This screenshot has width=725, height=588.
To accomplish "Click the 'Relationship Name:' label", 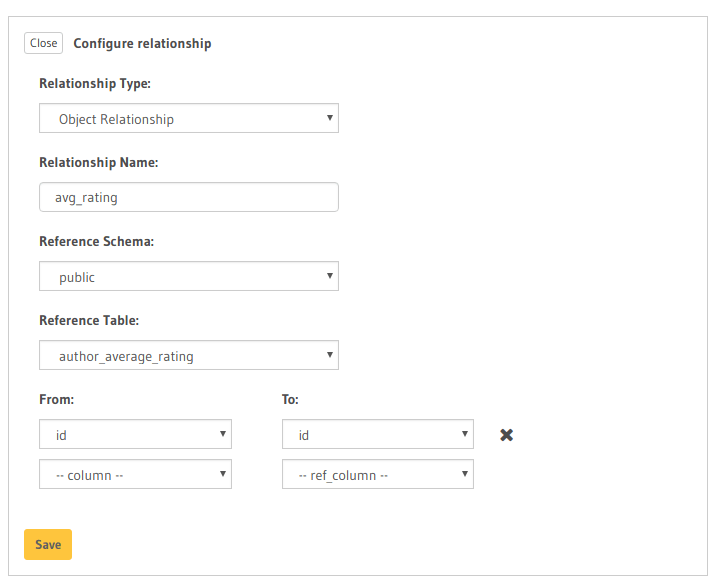I will point(99,162).
